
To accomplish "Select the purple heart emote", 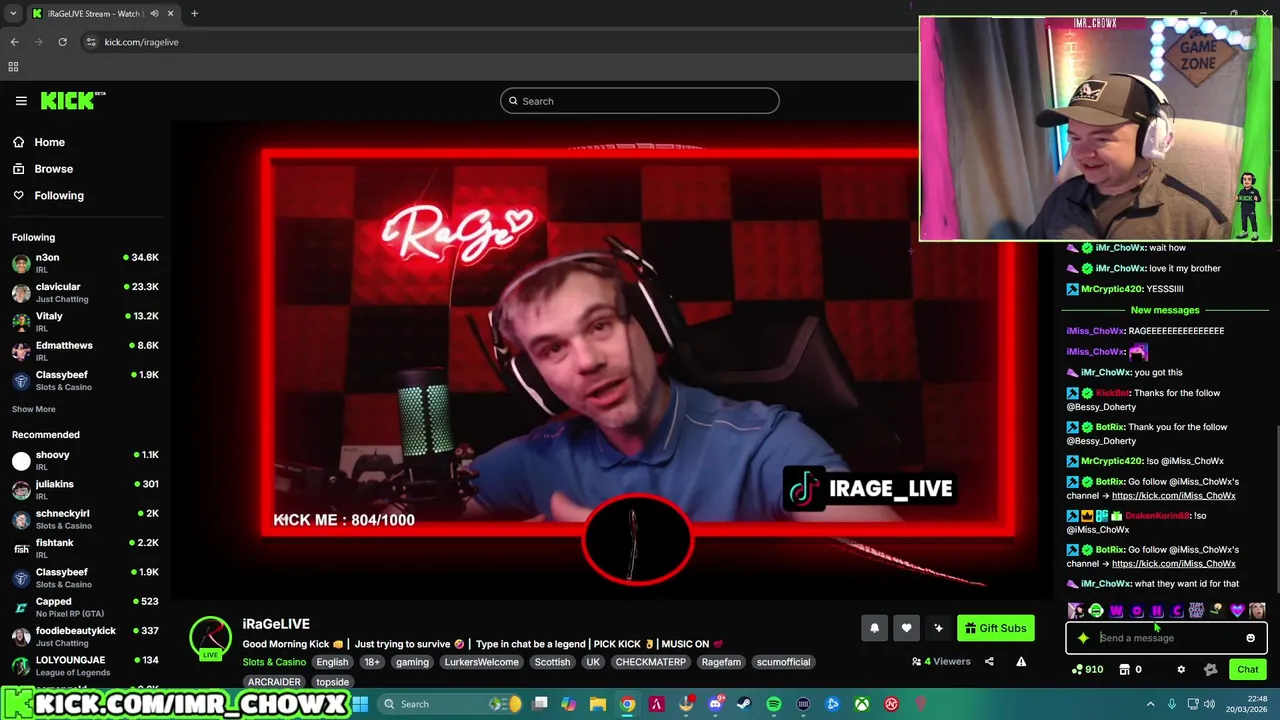I will coord(1238,610).
